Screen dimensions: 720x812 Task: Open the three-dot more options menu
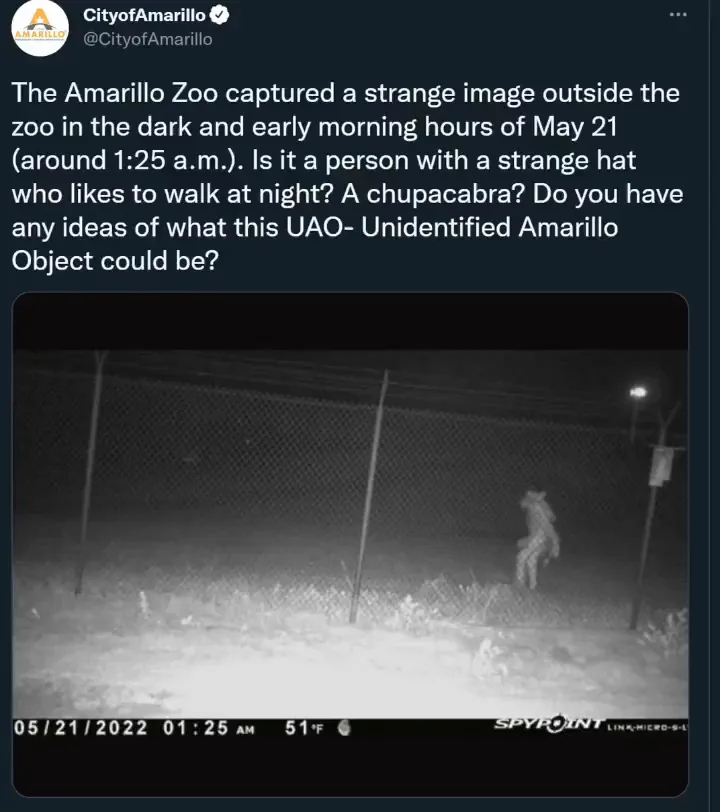(x=678, y=14)
